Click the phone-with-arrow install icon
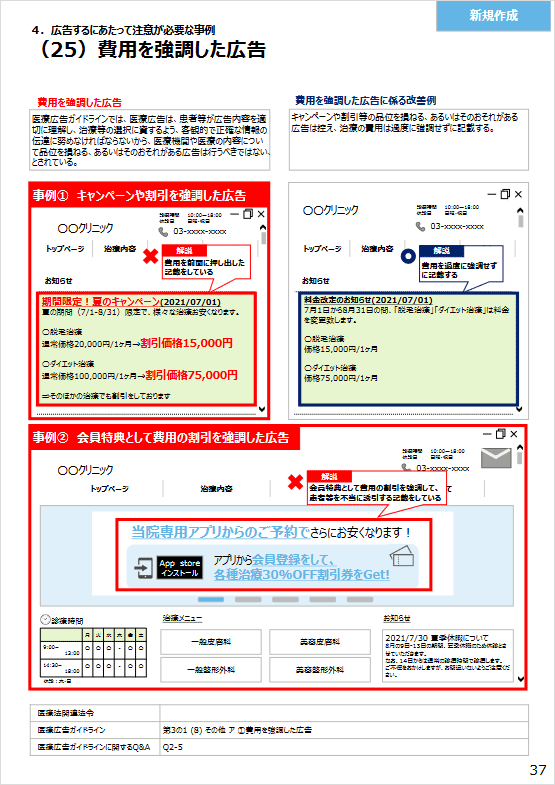 (143, 568)
